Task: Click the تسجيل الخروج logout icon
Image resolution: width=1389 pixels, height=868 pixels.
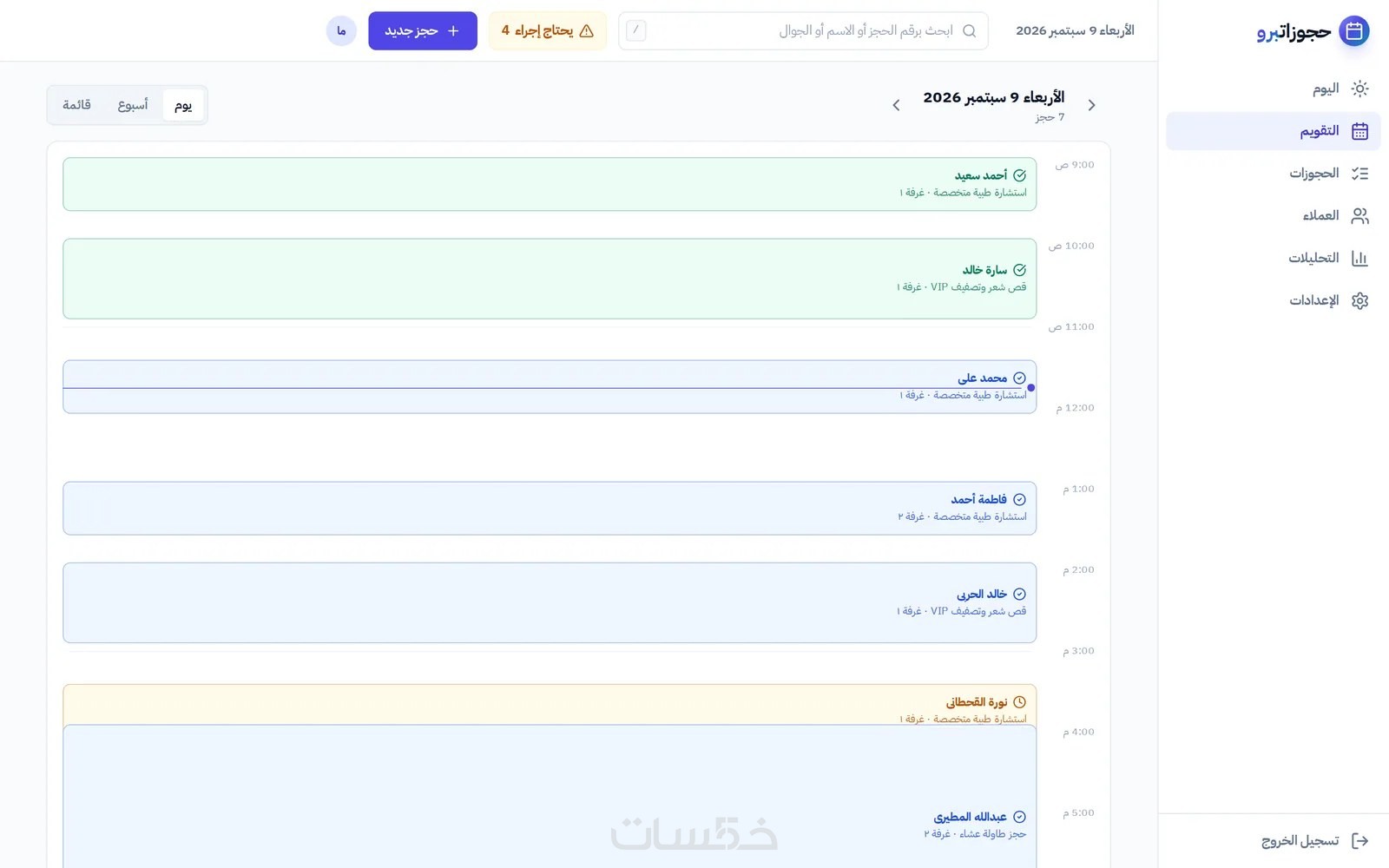Action: click(x=1359, y=840)
